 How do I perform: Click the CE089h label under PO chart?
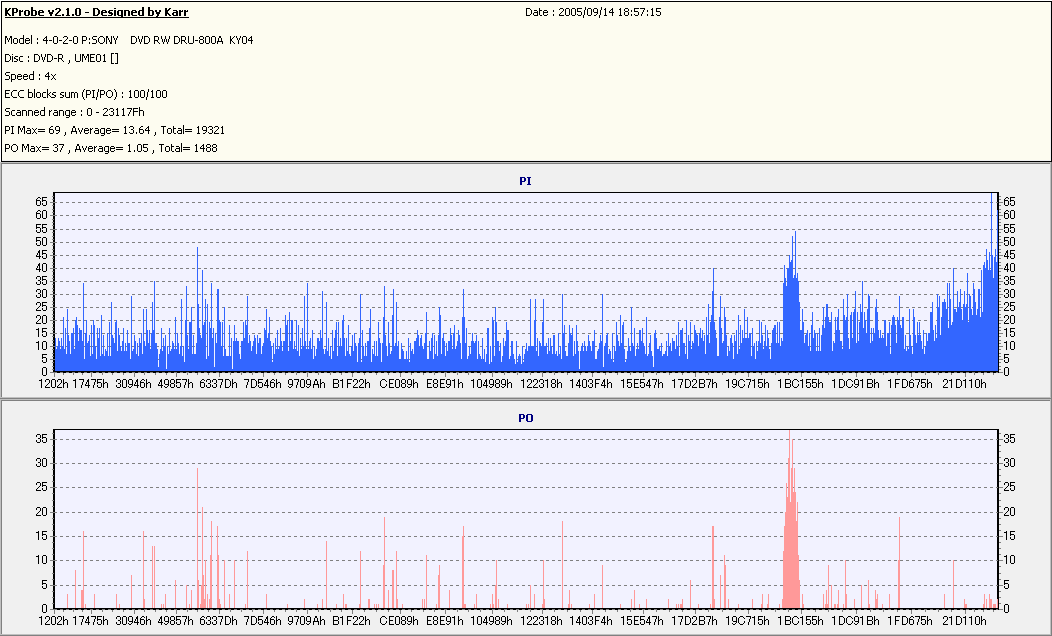(x=399, y=621)
